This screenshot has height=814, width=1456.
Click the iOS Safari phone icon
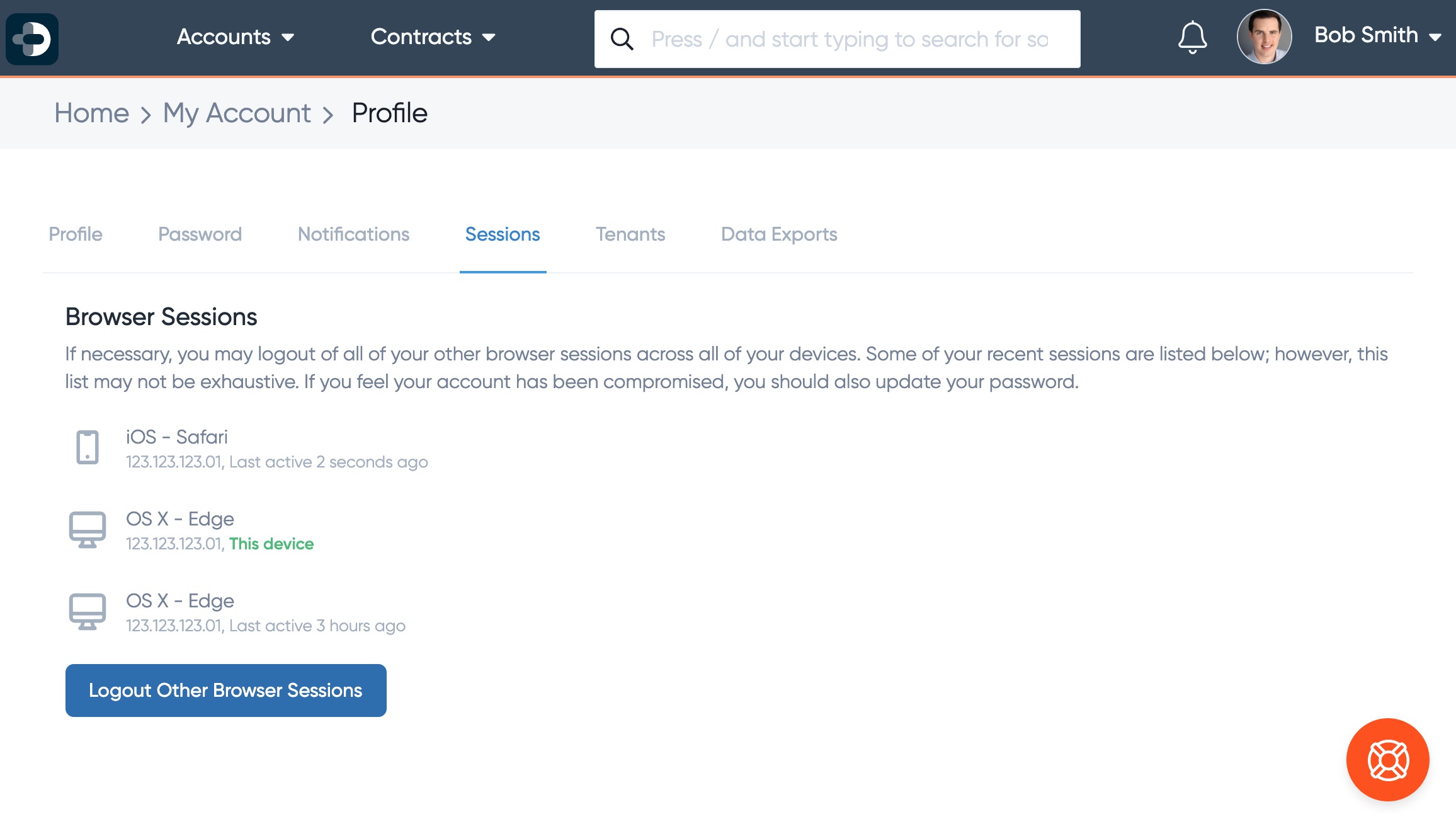(88, 447)
